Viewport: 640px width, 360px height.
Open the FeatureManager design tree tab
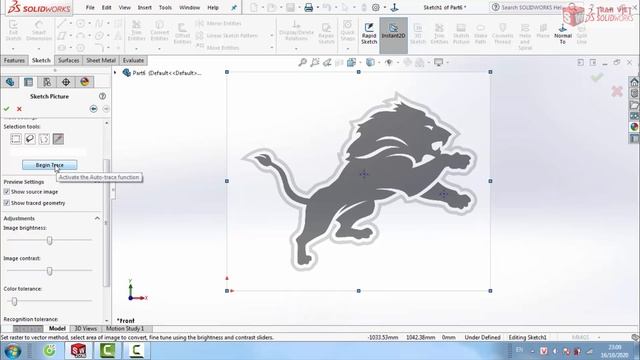pyautogui.click(x=10, y=82)
